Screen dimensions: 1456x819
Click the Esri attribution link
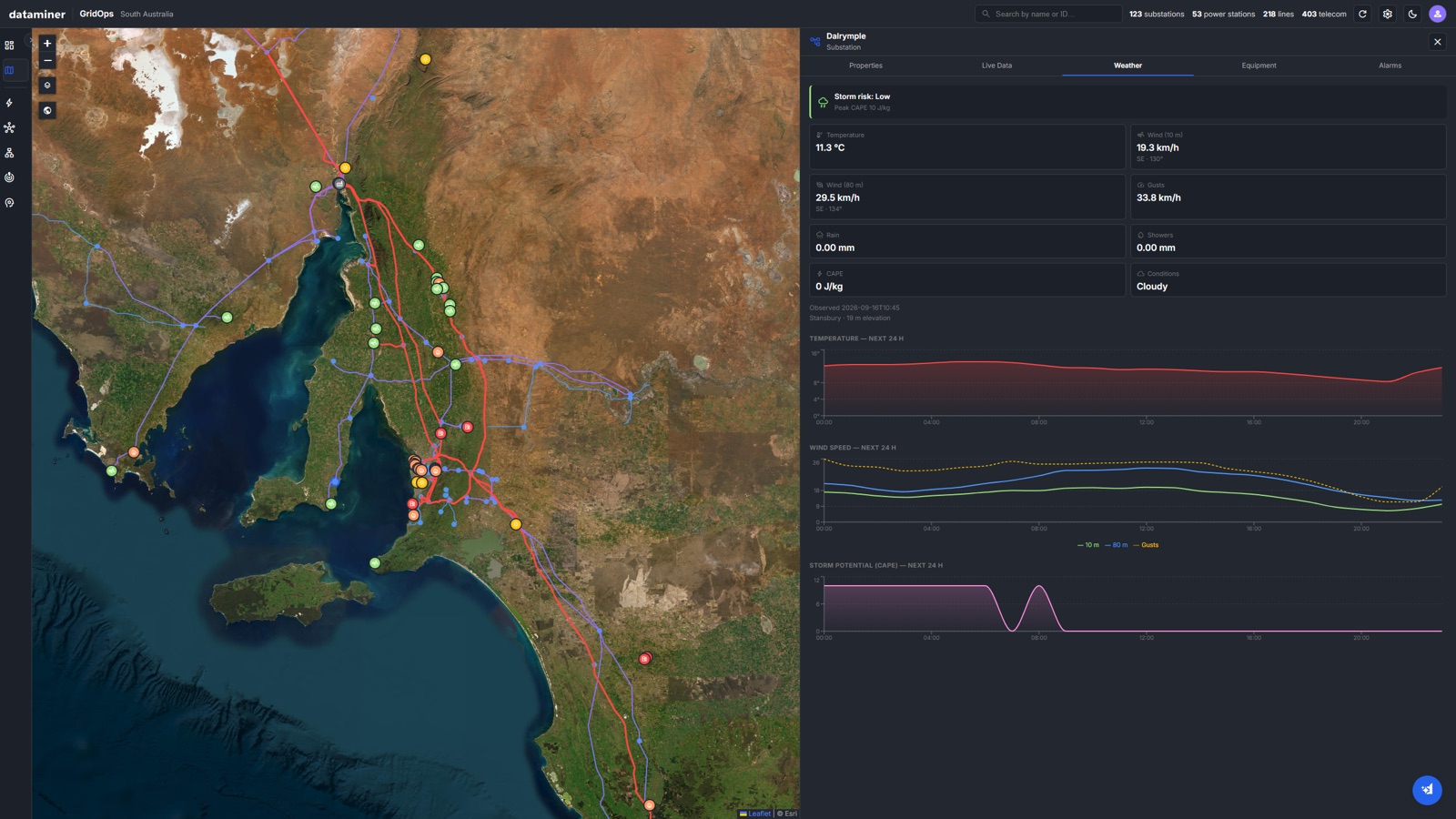click(x=791, y=814)
